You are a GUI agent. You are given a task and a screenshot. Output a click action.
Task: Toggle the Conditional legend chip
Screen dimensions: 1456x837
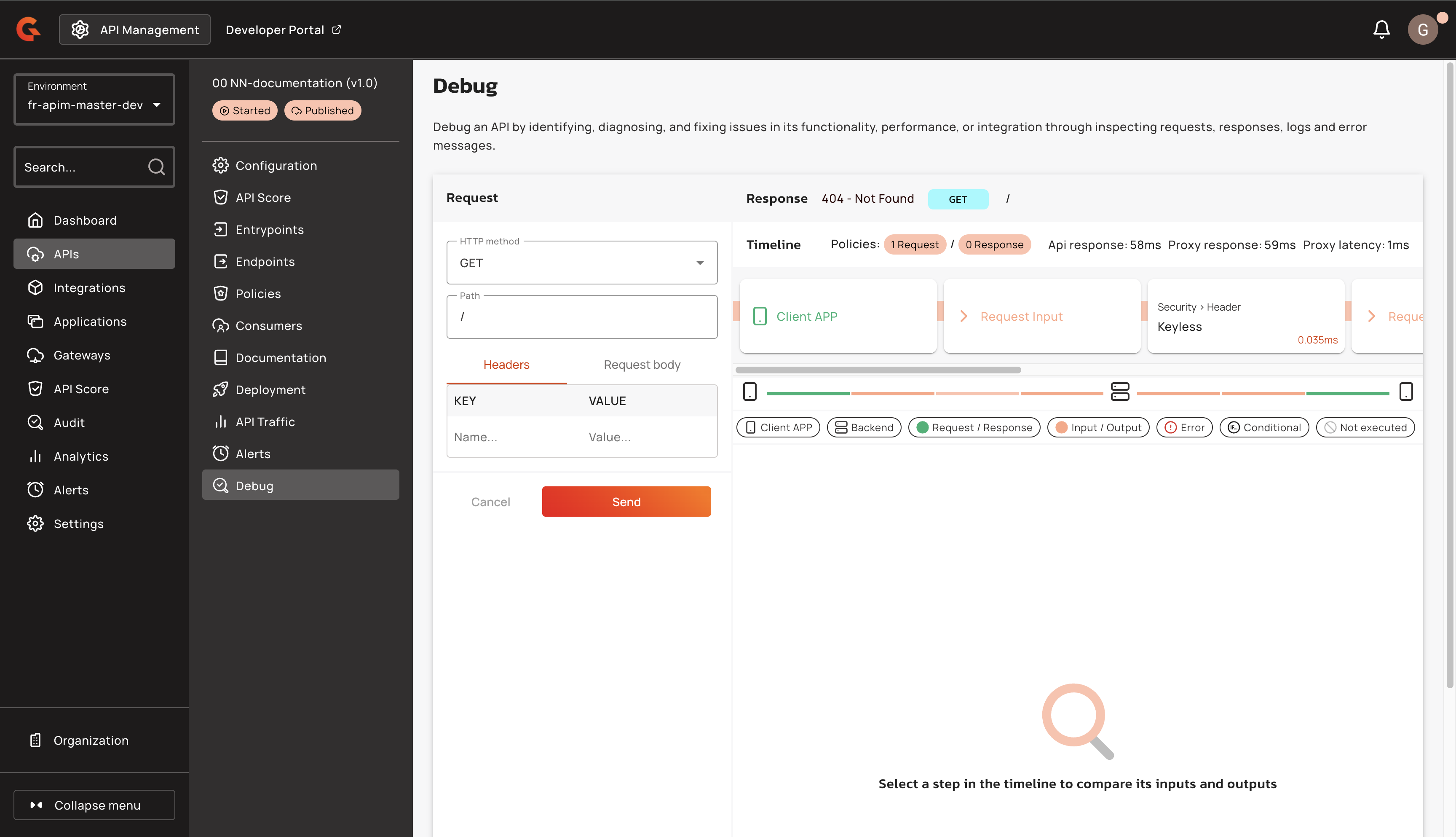pos(1263,427)
